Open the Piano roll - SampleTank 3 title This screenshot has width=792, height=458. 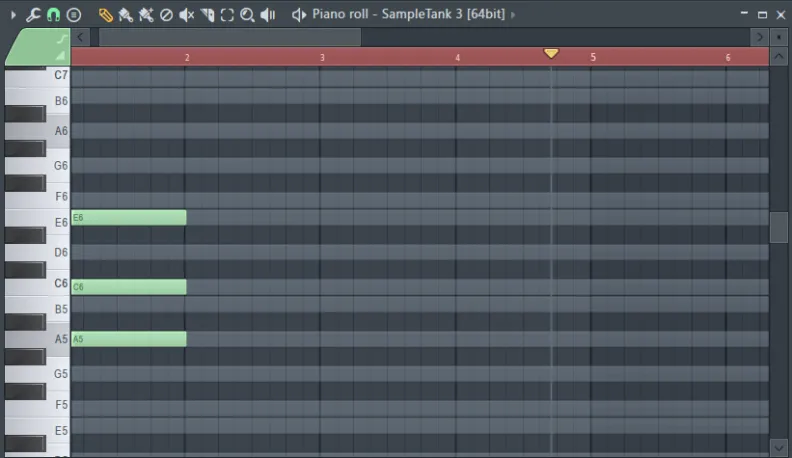[x=408, y=14]
